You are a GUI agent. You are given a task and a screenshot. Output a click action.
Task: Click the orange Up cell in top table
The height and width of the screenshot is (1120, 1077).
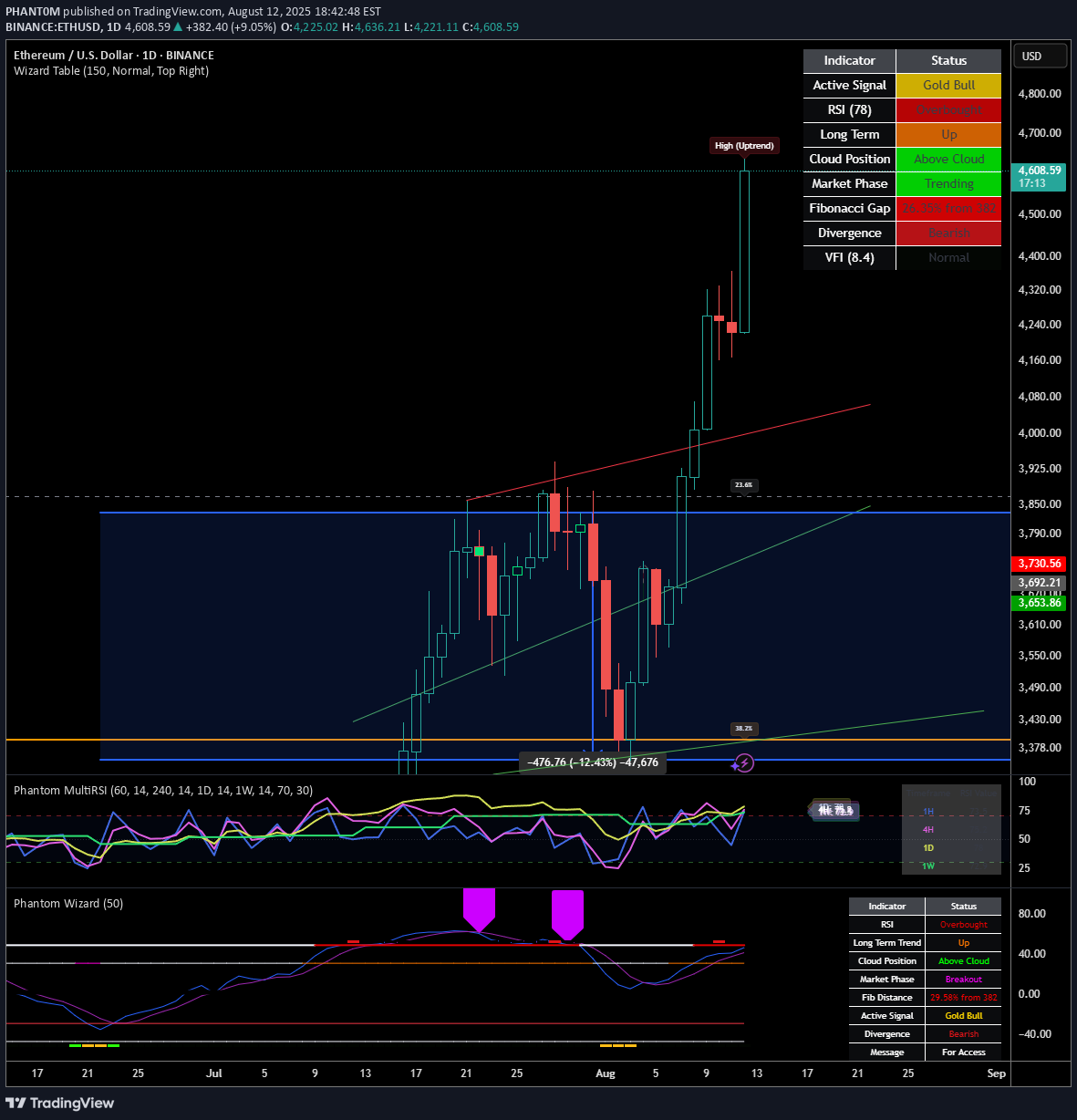coord(948,134)
